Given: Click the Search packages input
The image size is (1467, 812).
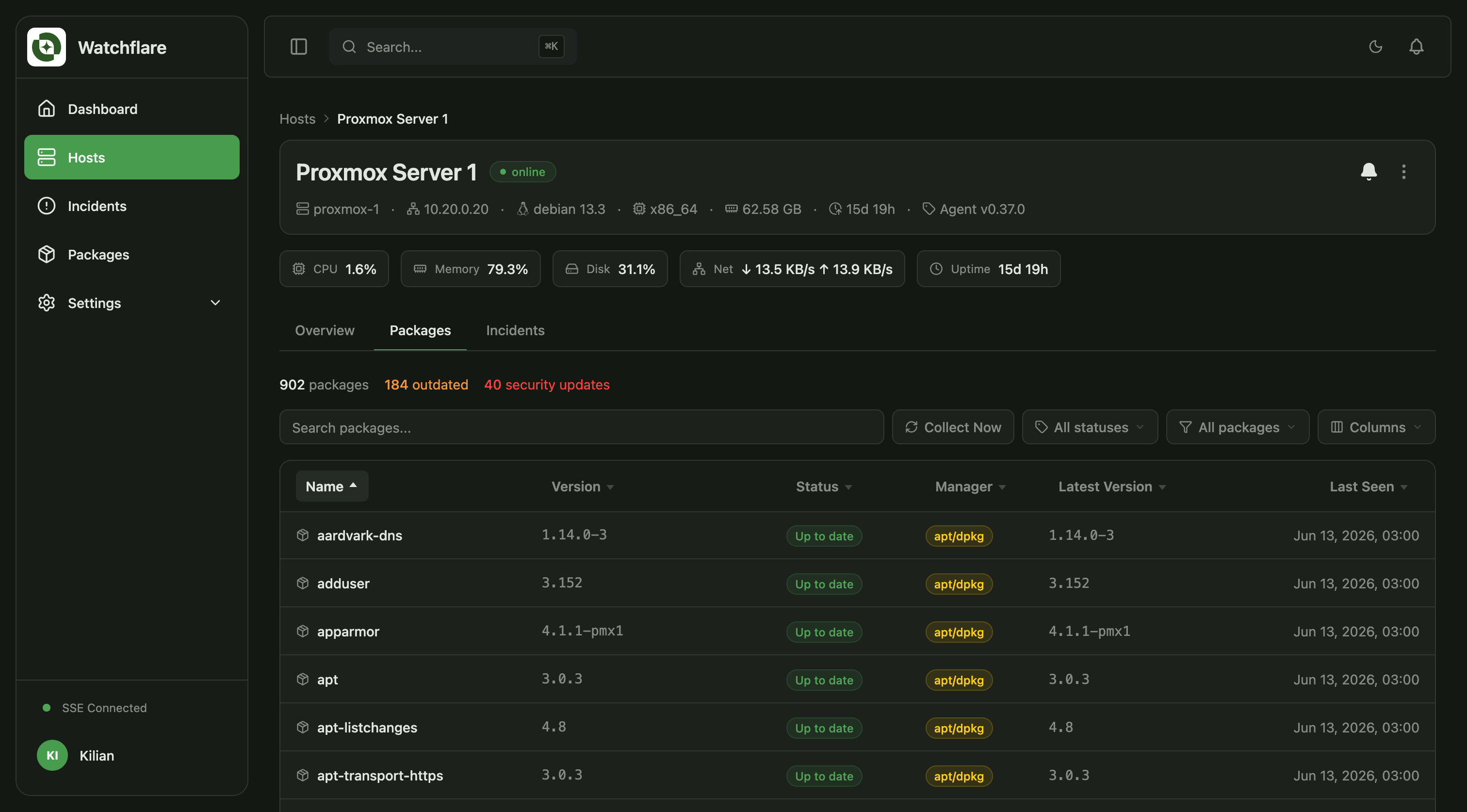Looking at the screenshot, I should click(x=582, y=427).
